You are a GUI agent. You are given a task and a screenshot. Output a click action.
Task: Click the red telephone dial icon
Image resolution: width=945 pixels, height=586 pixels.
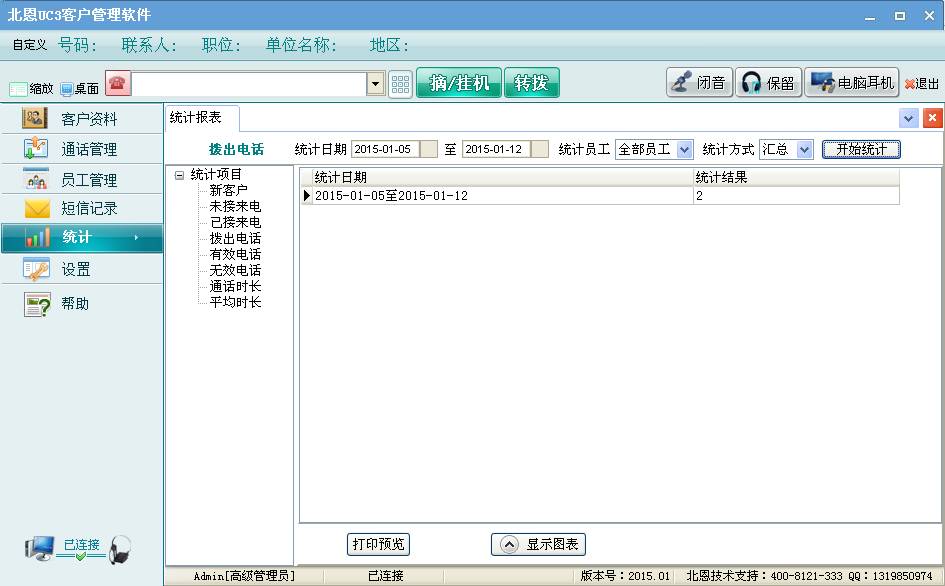(x=118, y=83)
